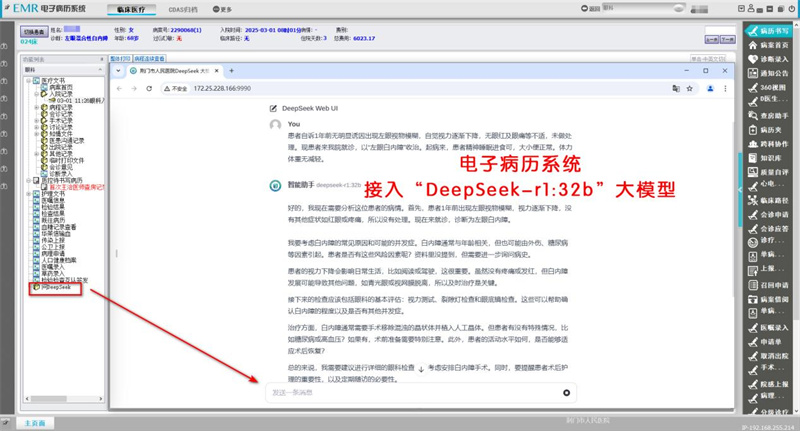Click the send message button in chat box
The width and height of the screenshot is (800, 431).
pyautogui.click(x=566, y=393)
